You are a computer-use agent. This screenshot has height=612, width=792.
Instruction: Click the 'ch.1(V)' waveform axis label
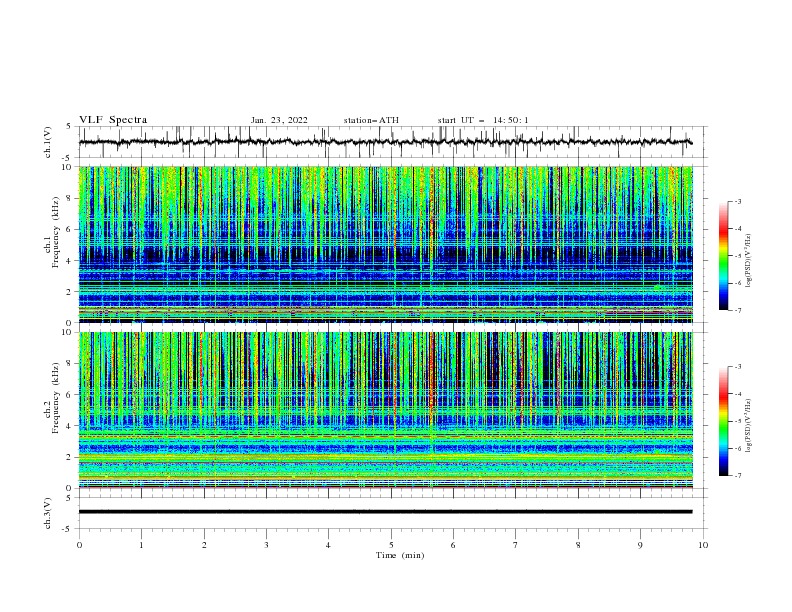pyautogui.click(x=48, y=142)
